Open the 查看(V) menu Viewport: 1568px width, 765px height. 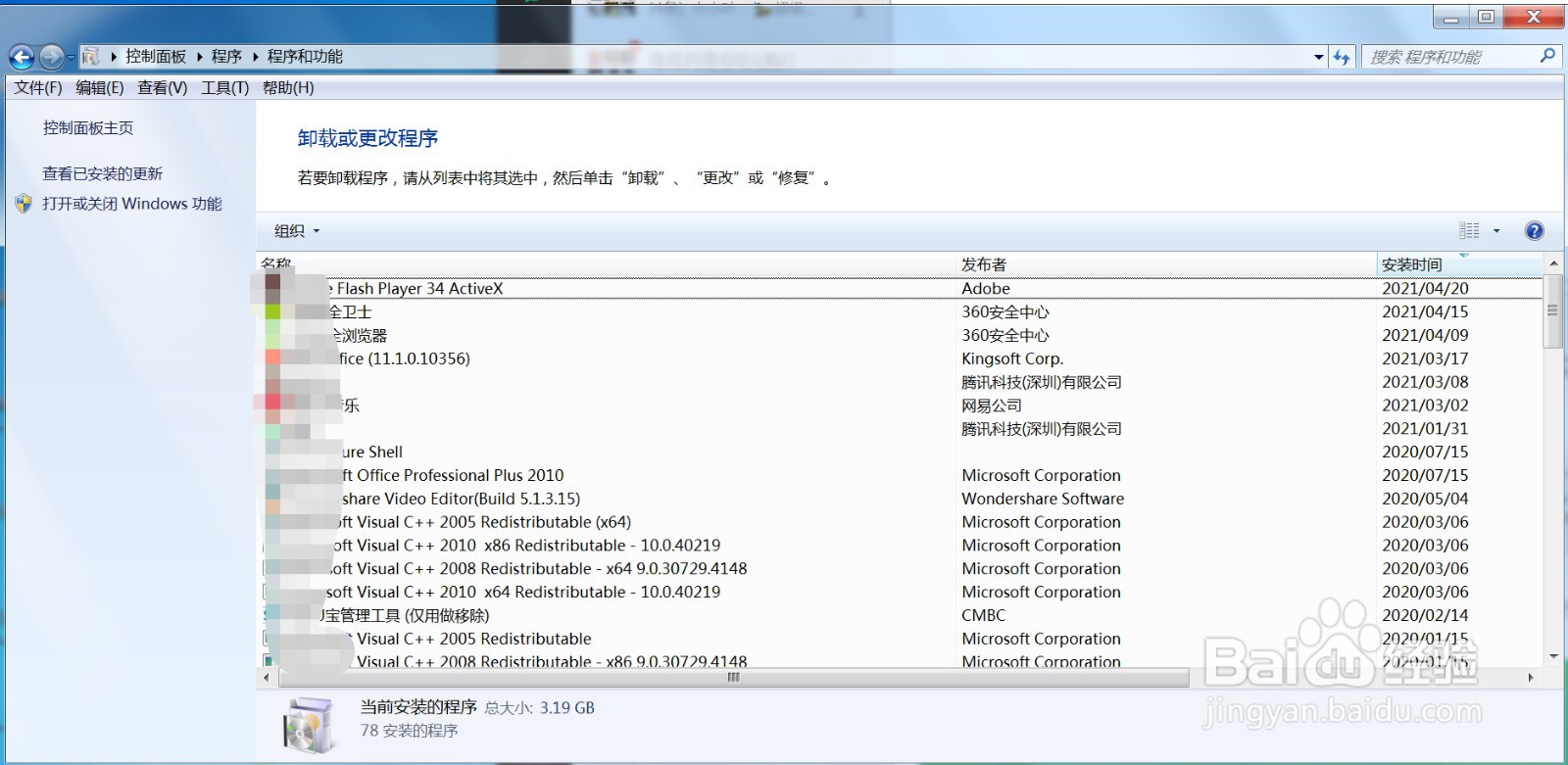click(163, 88)
